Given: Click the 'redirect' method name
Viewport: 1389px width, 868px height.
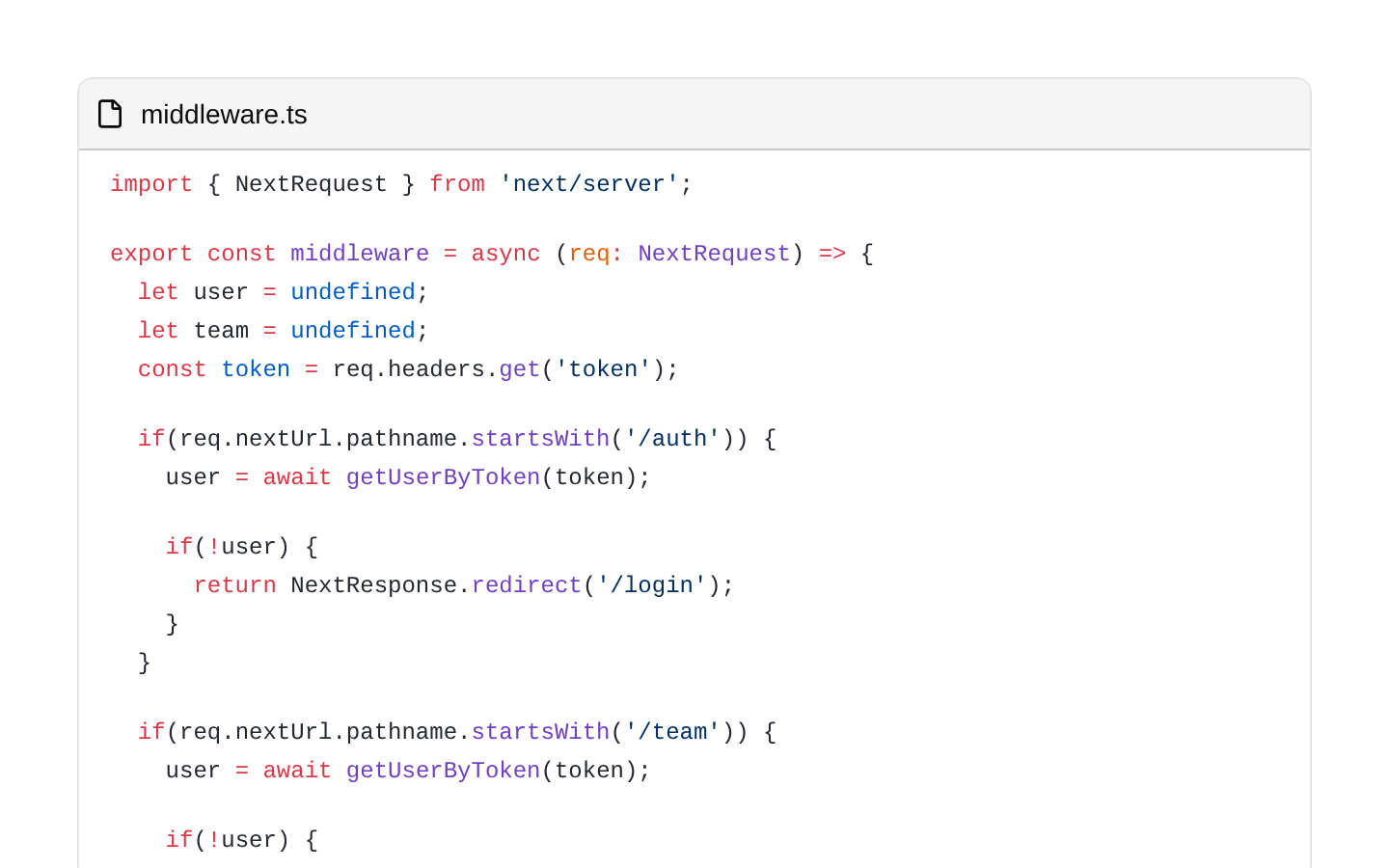Looking at the screenshot, I should (527, 585).
